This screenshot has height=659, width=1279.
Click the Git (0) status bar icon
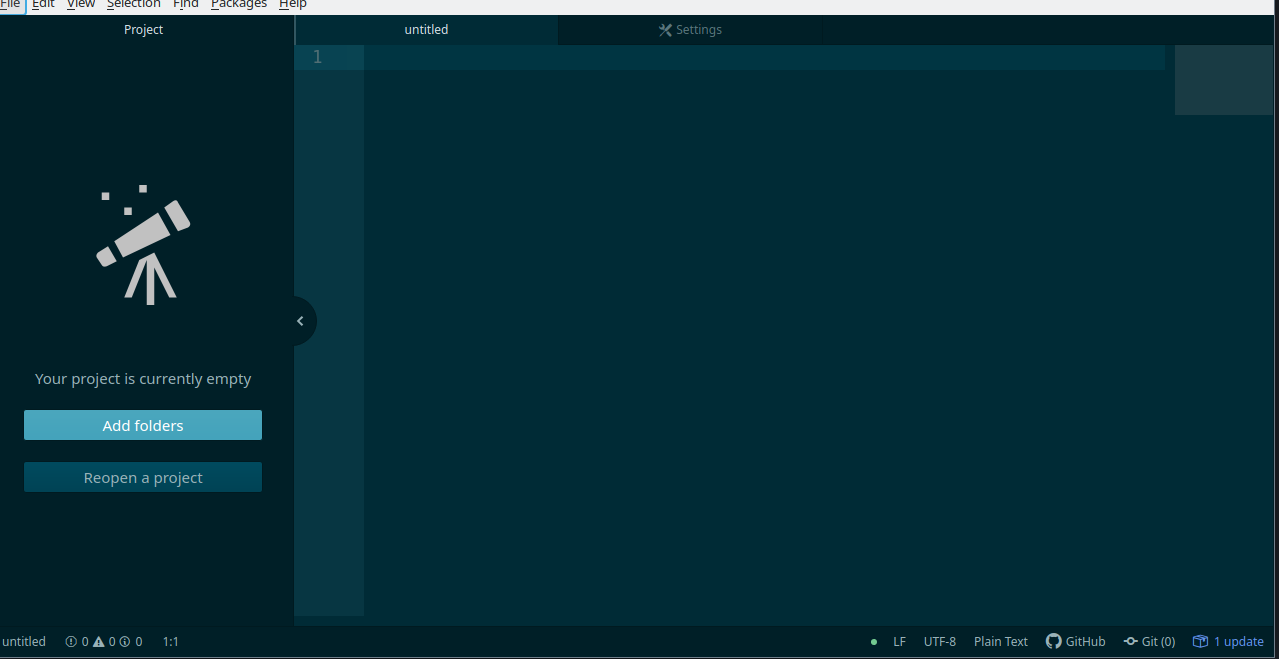(1149, 641)
